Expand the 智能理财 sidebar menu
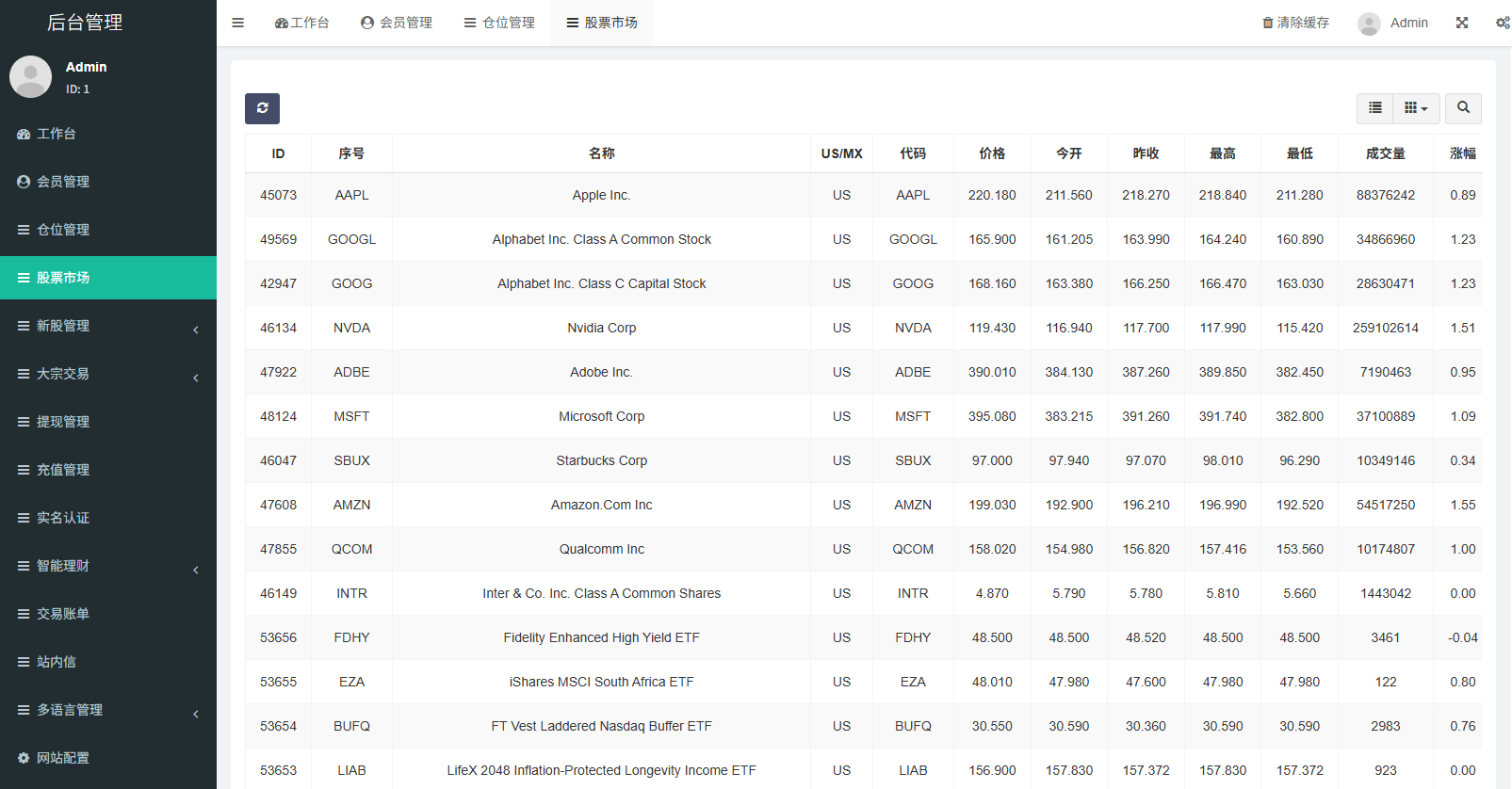 coord(108,566)
